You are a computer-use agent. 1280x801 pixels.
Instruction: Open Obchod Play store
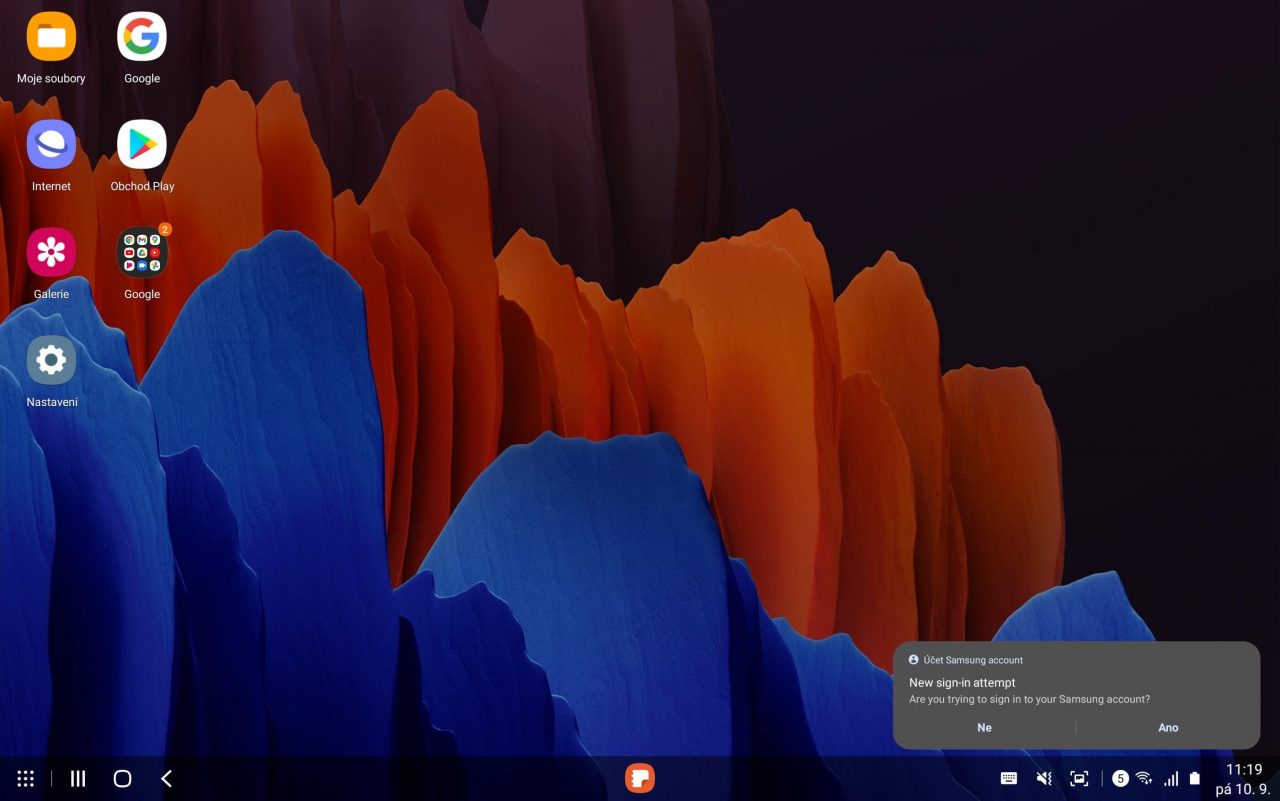point(142,145)
